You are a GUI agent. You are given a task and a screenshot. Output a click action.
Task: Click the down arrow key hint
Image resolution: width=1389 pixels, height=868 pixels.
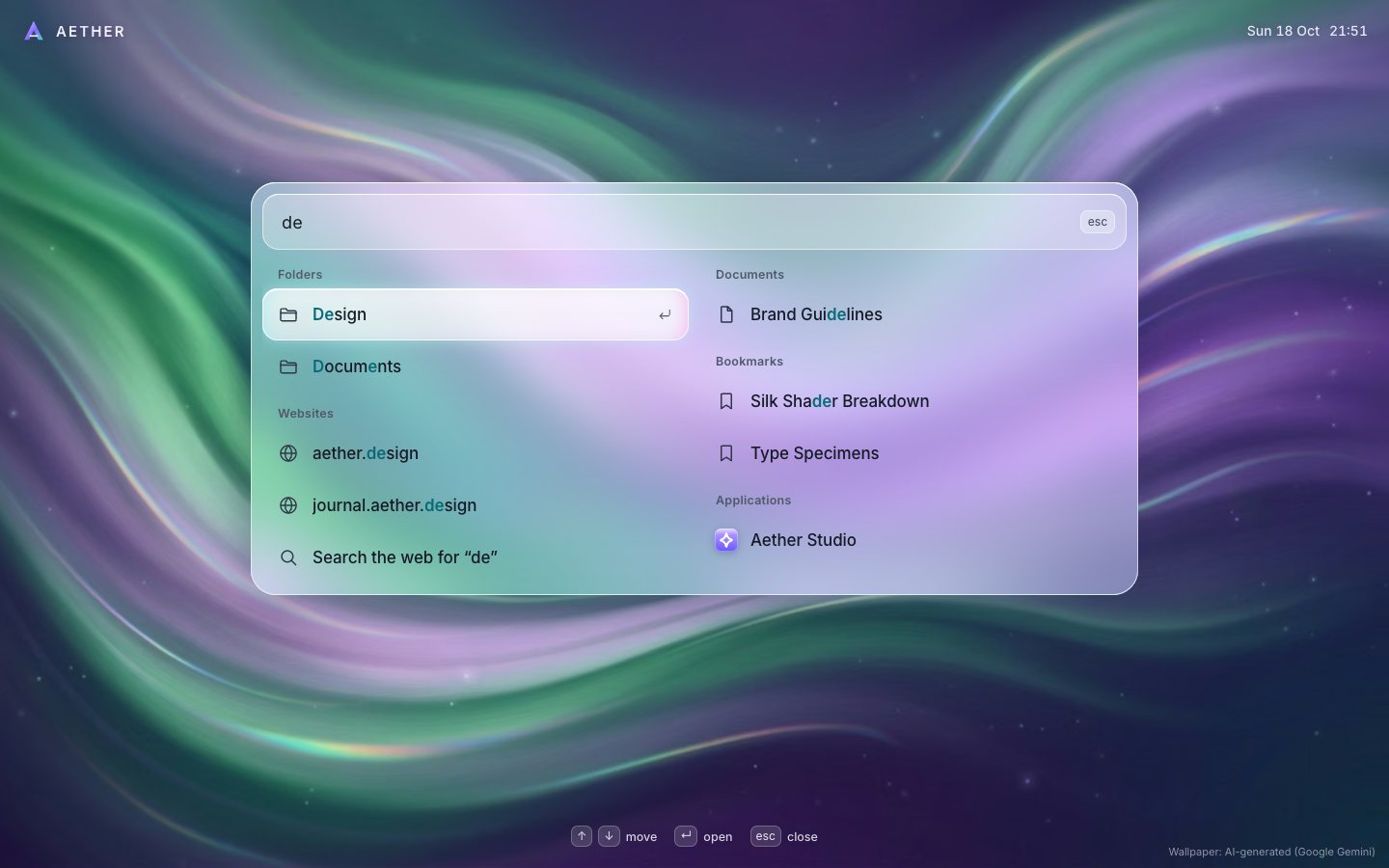point(609,836)
